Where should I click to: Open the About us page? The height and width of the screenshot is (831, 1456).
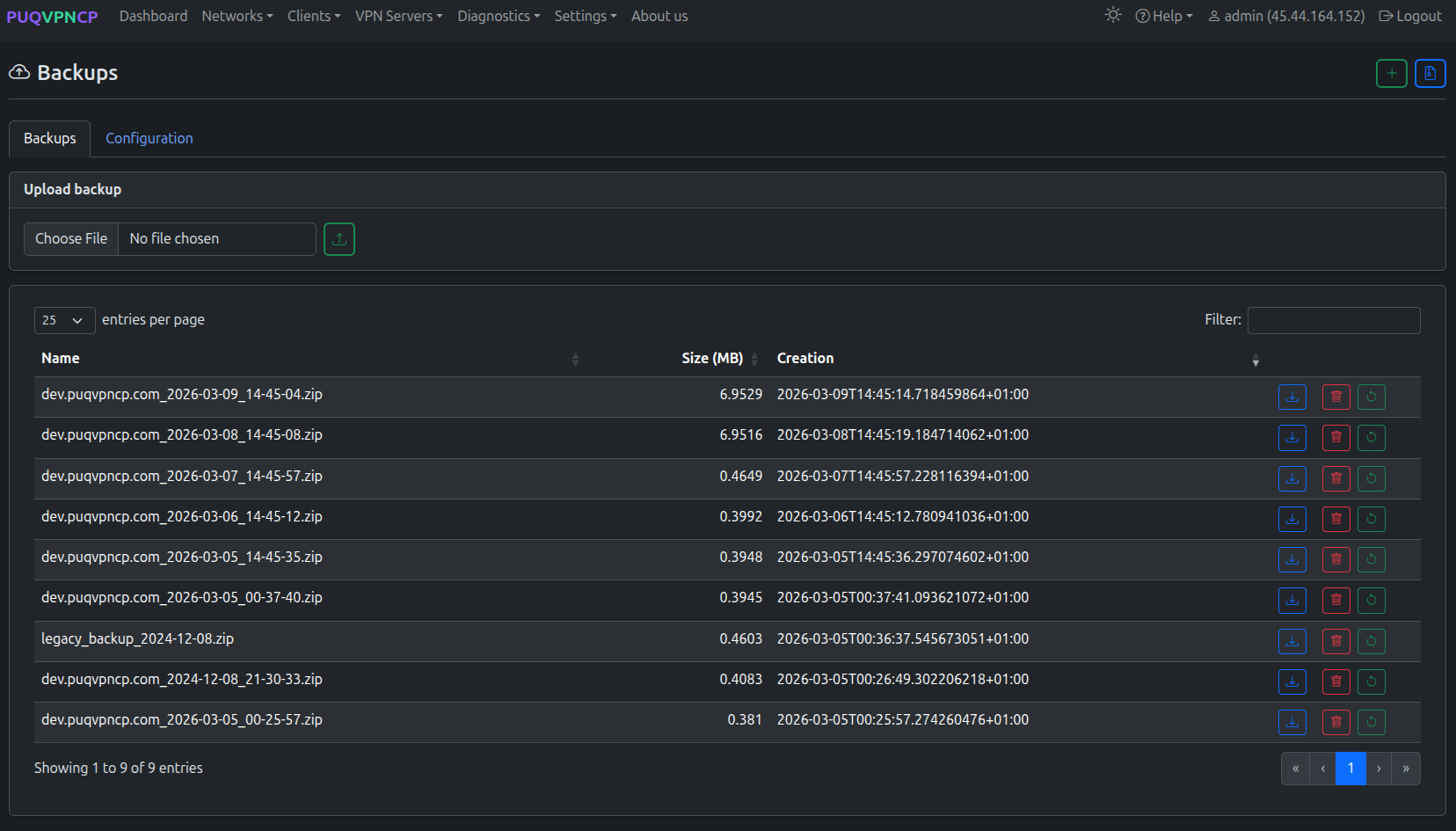tap(659, 16)
